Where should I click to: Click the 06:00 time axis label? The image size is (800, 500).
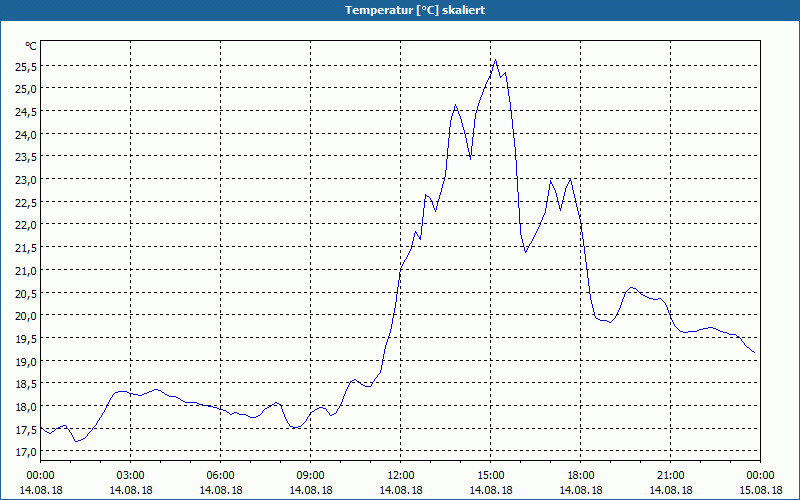(220, 476)
